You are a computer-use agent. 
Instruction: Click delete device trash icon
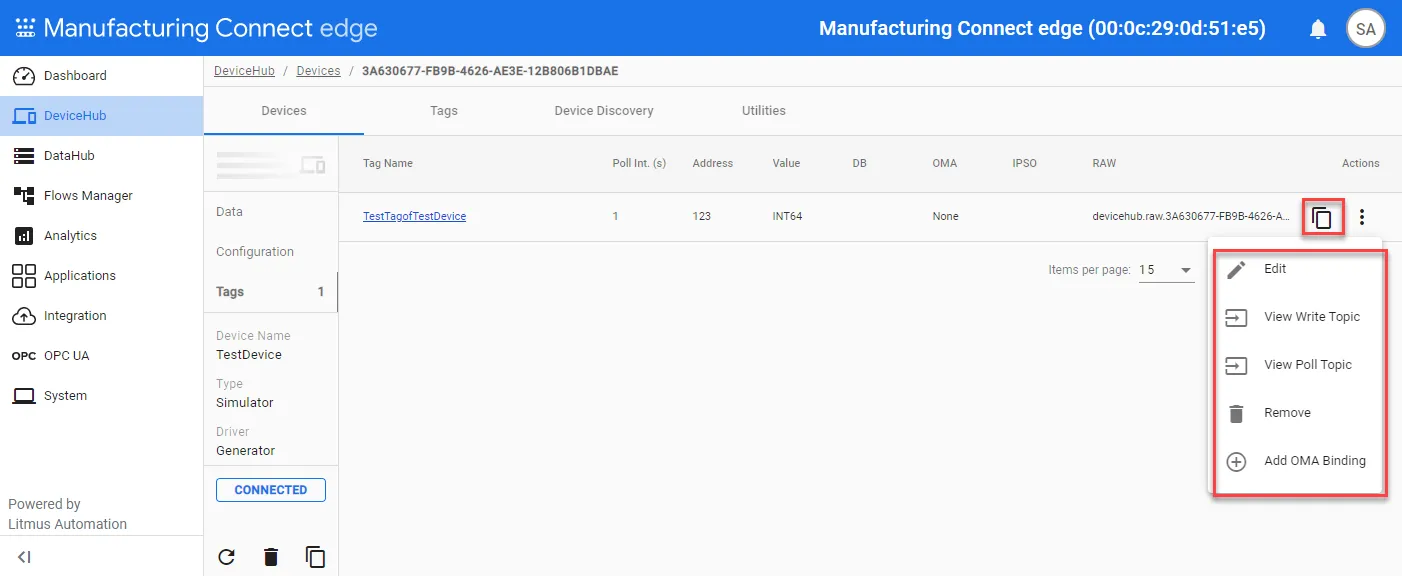(x=271, y=557)
